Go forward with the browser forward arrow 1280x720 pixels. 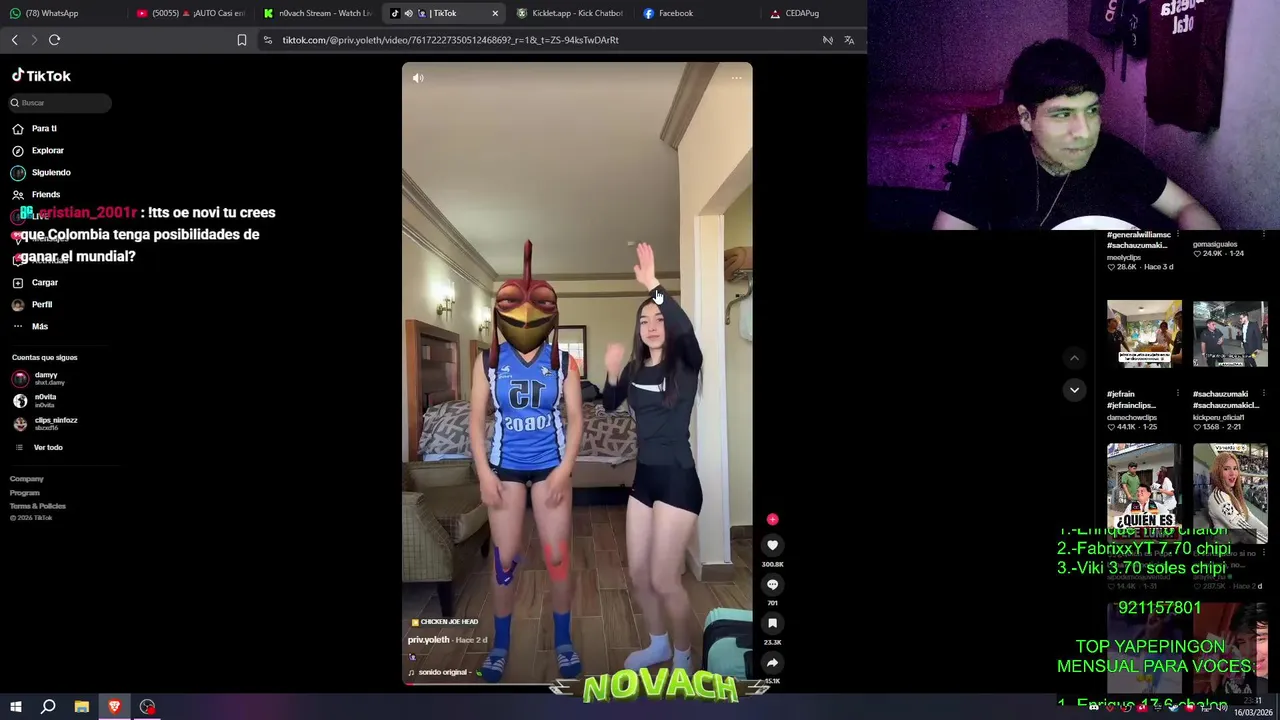tap(34, 40)
